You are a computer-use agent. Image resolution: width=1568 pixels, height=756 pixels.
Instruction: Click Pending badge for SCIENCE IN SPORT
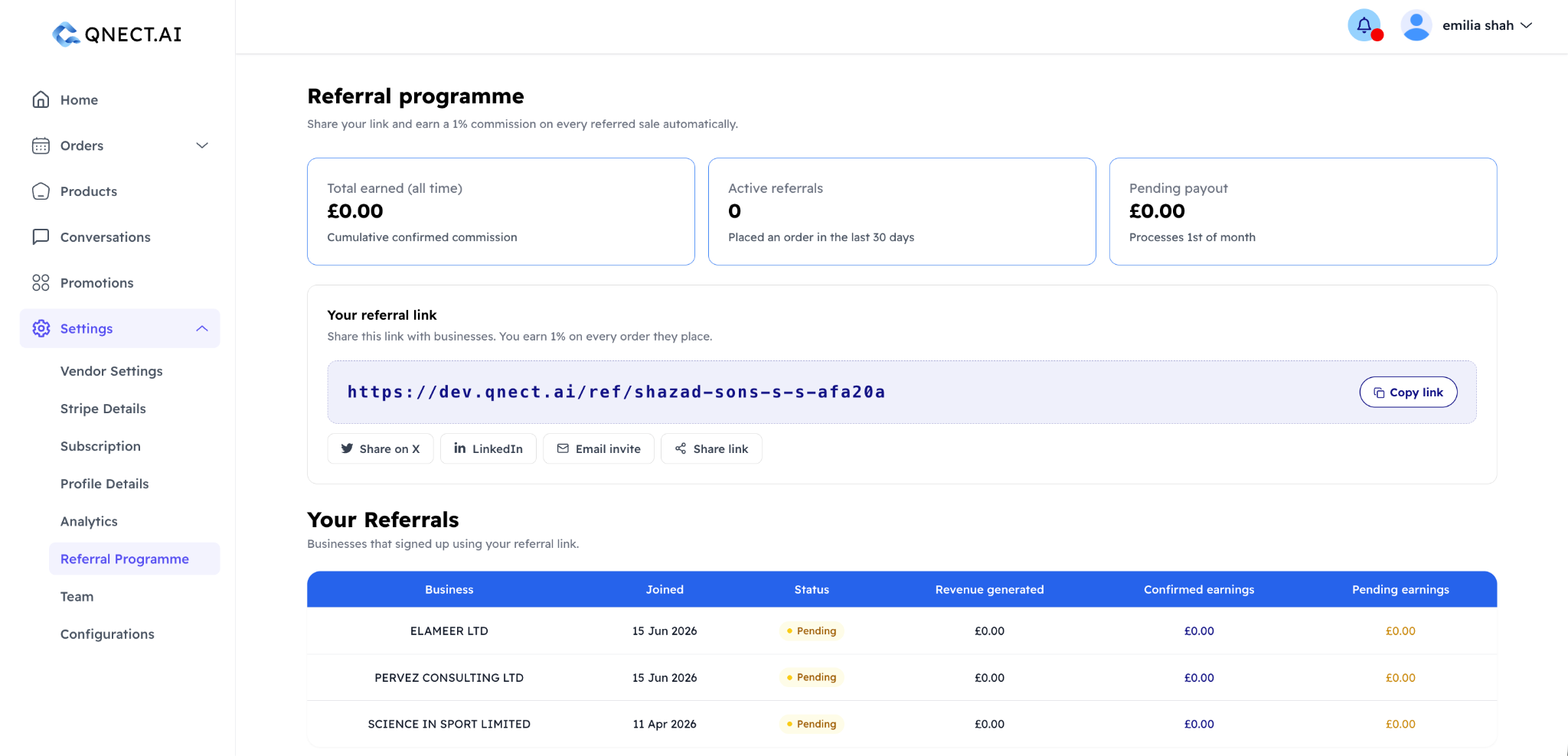pos(812,724)
